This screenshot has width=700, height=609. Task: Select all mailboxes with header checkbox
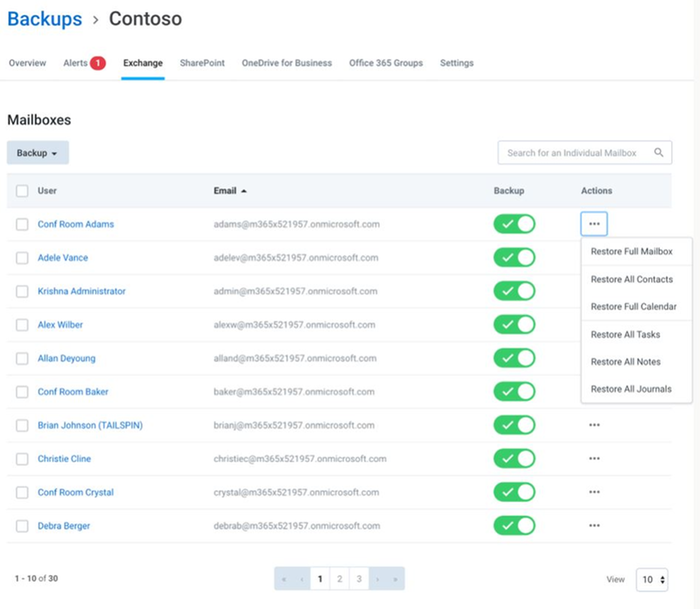[x=22, y=191]
